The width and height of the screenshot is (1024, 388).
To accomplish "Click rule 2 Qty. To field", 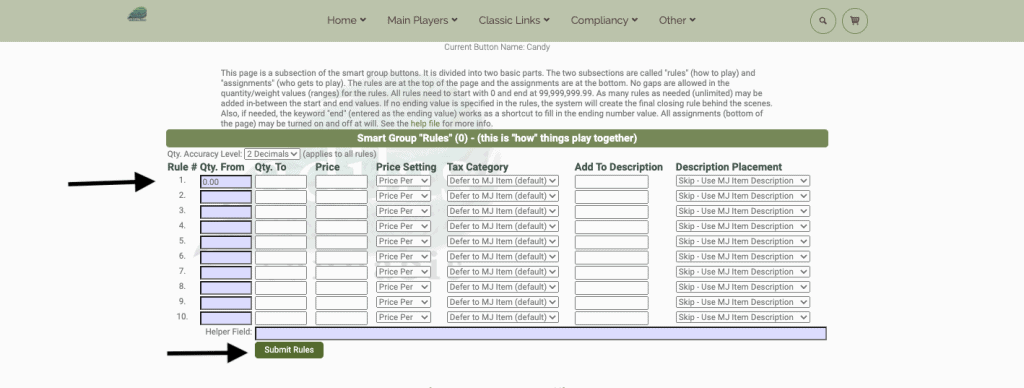I will pos(281,197).
